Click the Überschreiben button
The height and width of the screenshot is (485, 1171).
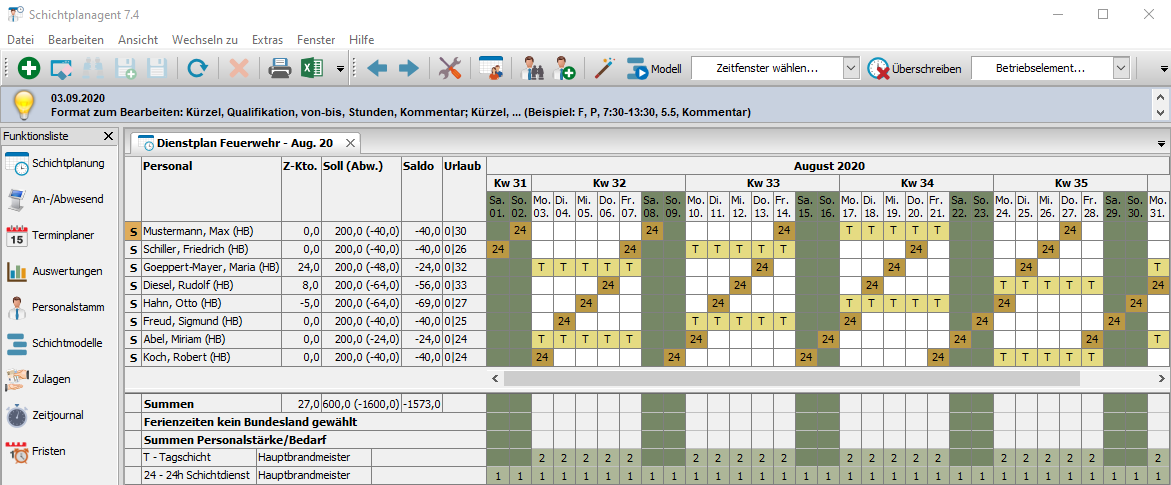915,69
